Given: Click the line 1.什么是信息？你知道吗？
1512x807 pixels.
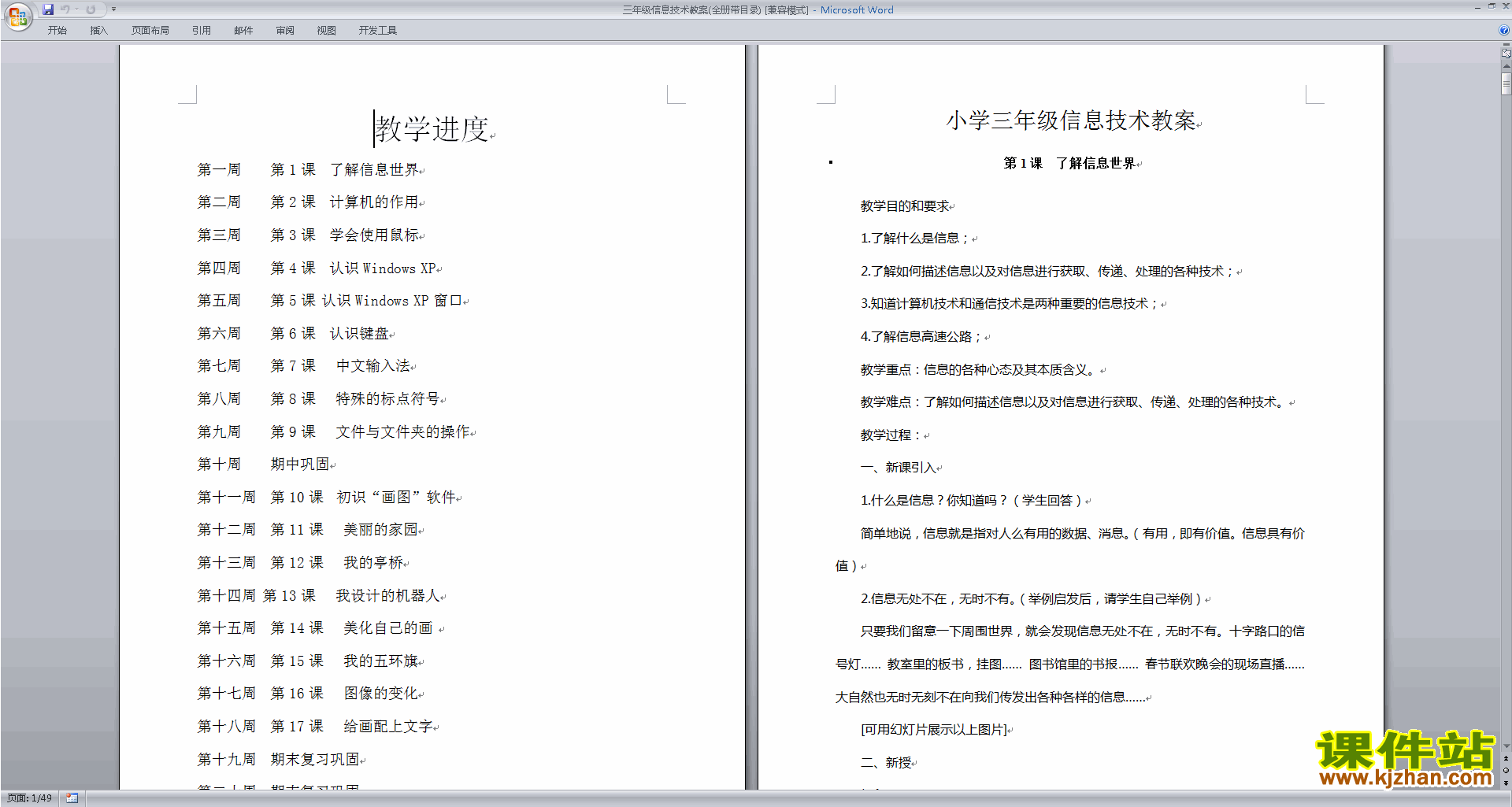Looking at the screenshot, I should point(971,501).
